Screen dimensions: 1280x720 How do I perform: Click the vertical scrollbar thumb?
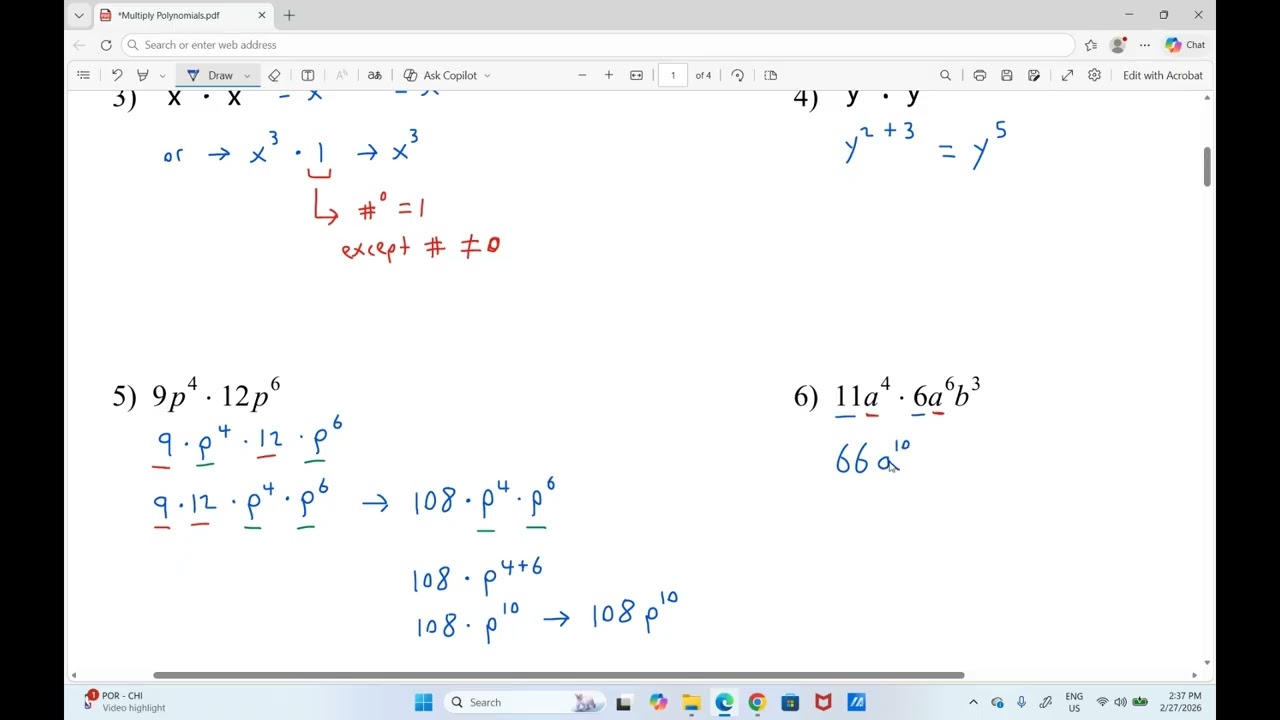point(1207,166)
